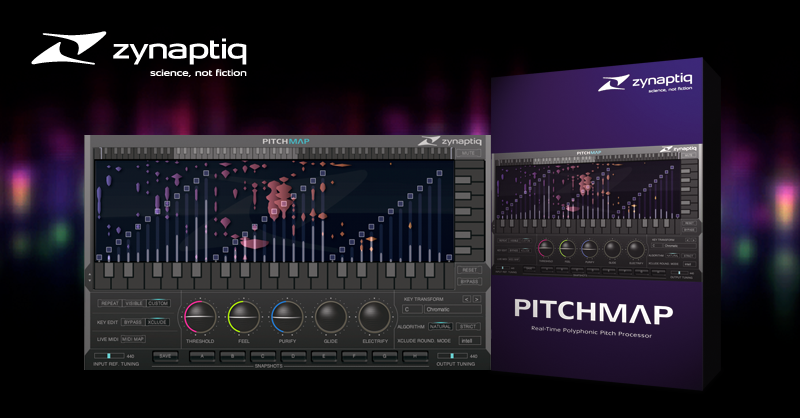This screenshot has height=418, width=800.
Task: Click the PITCHMAP title in the plugin header
Action: 286,141
